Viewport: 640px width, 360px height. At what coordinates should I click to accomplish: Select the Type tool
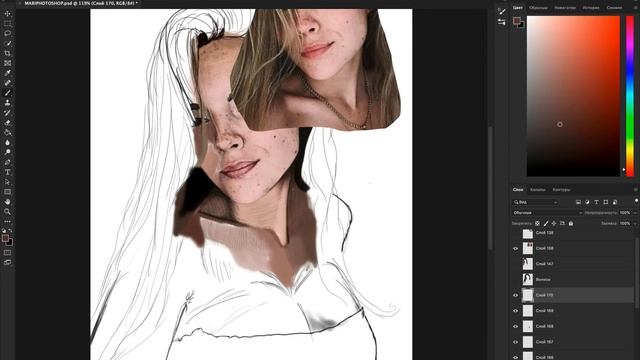pyautogui.click(x=7, y=172)
